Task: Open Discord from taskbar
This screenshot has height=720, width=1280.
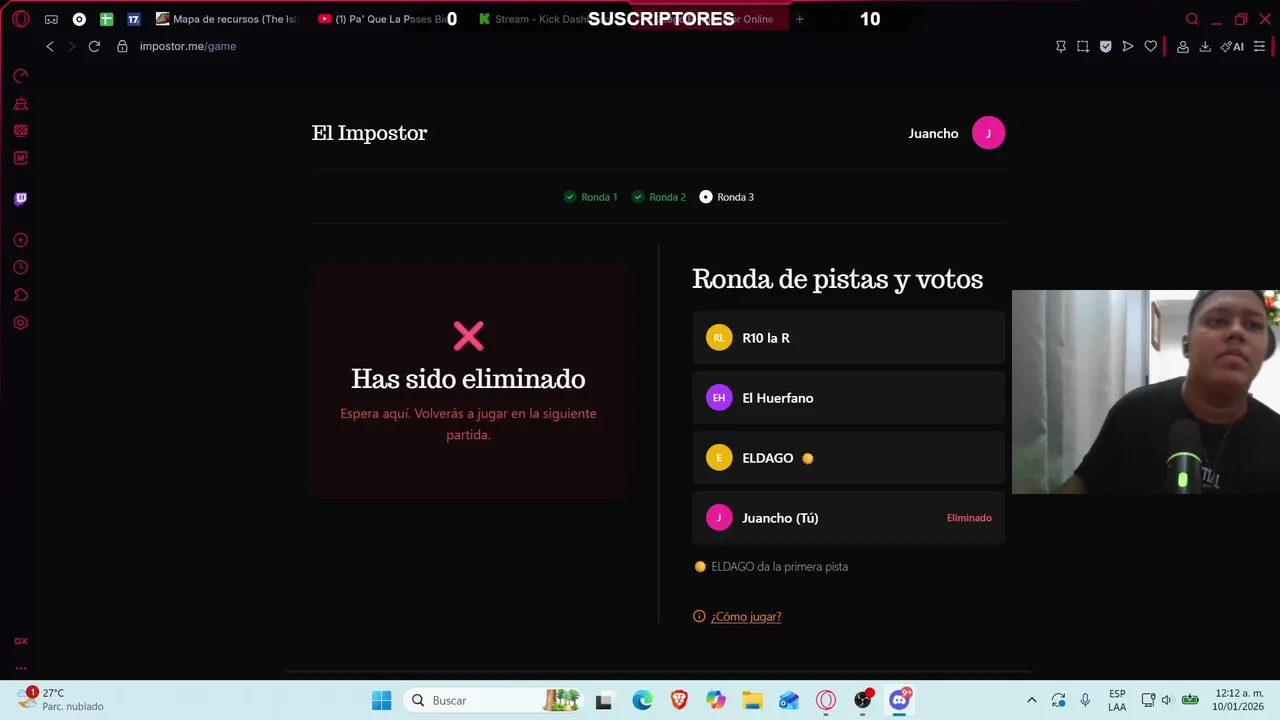Action: point(899,701)
